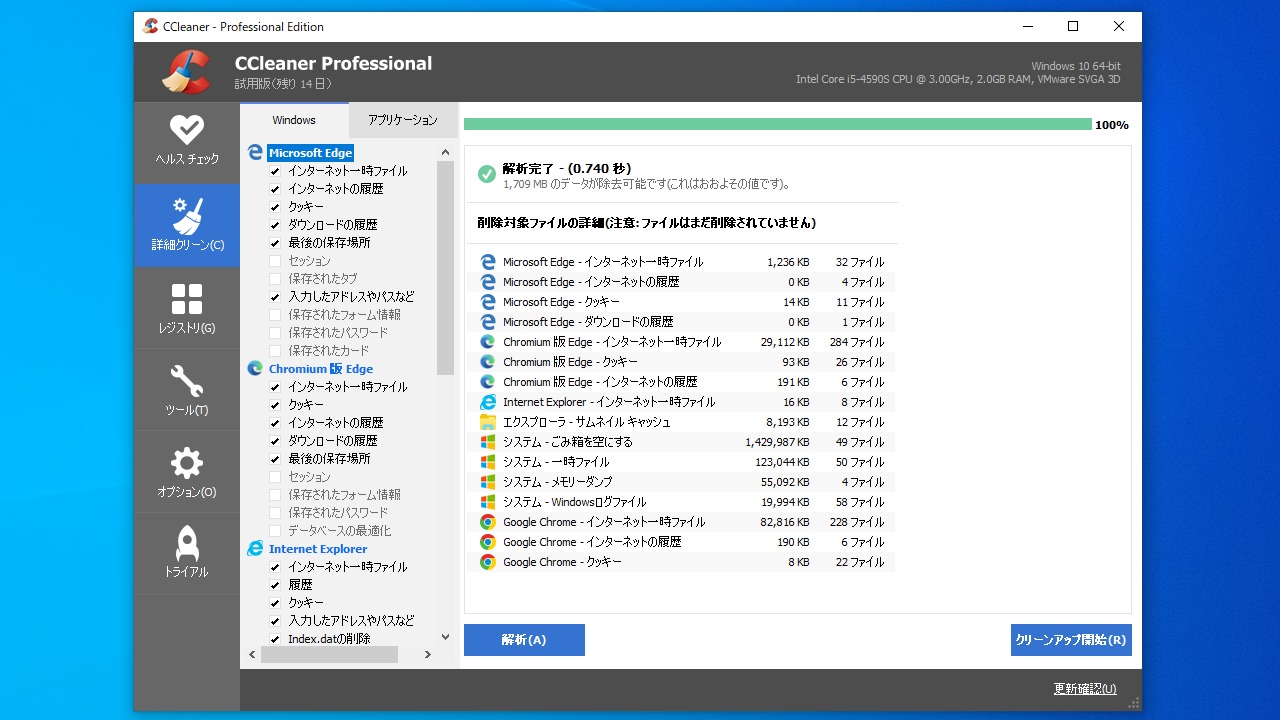Click the tree horizontal scroll right arrow
The image size is (1280, 720).
tap(428, 655)
